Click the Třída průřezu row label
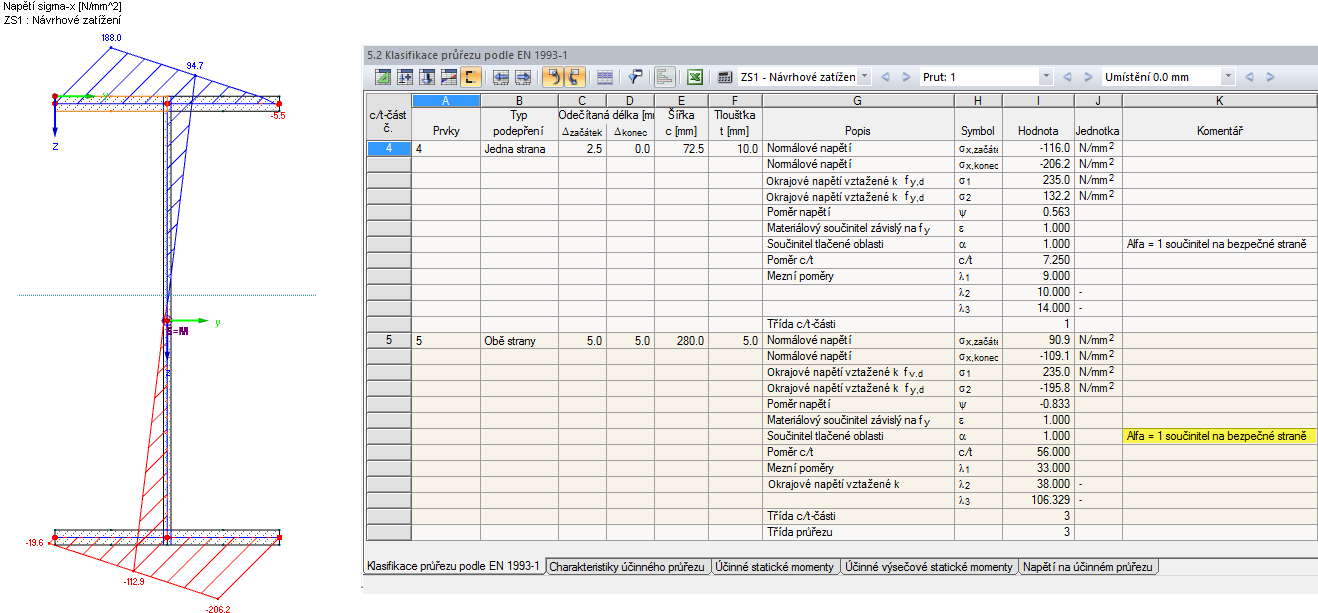This screenshot has height=613, width=1318. click(x=858, y=532)
